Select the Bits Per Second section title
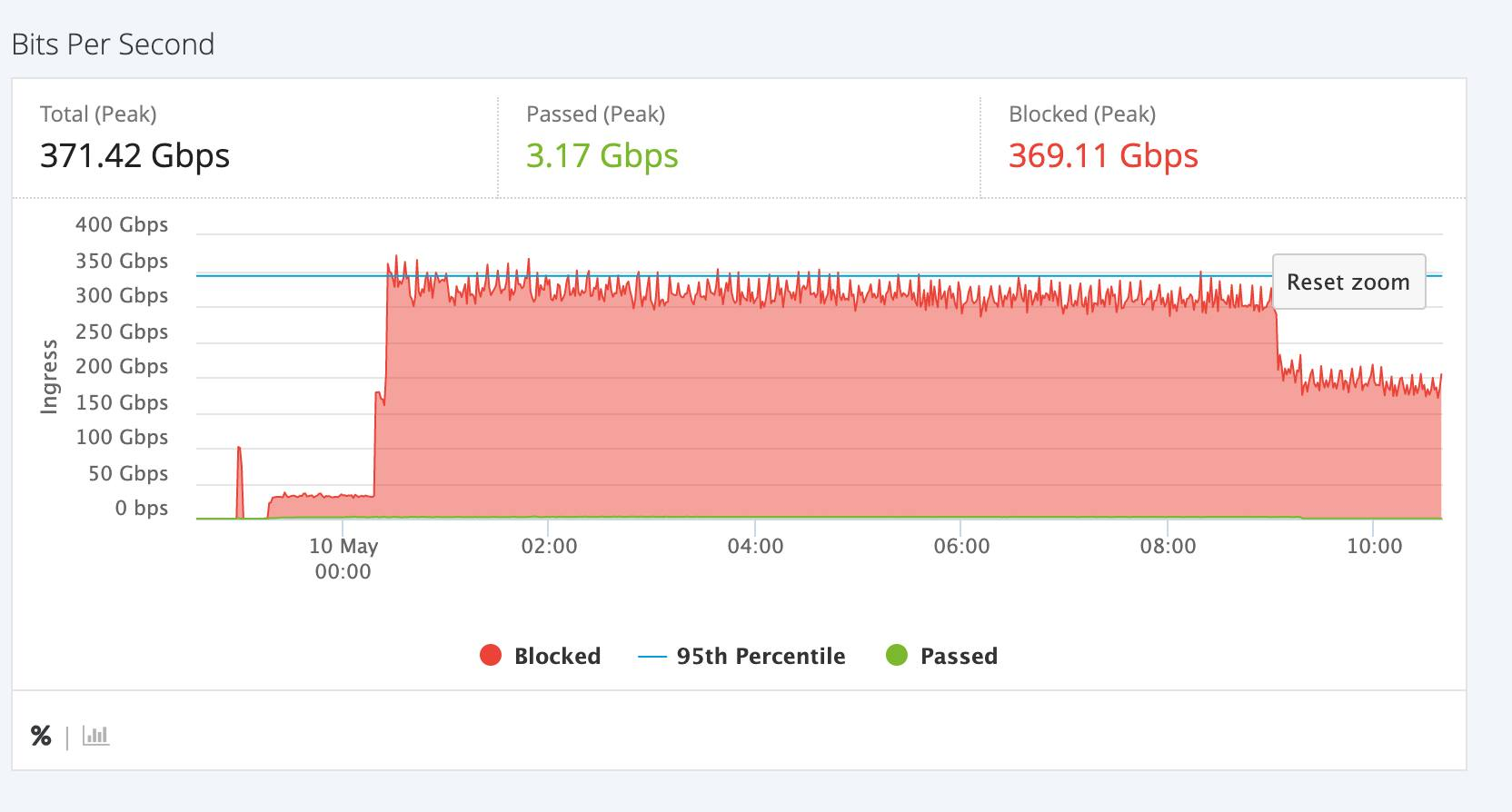This screenshot has width=1512, height=812. click(x=114, y=43)
